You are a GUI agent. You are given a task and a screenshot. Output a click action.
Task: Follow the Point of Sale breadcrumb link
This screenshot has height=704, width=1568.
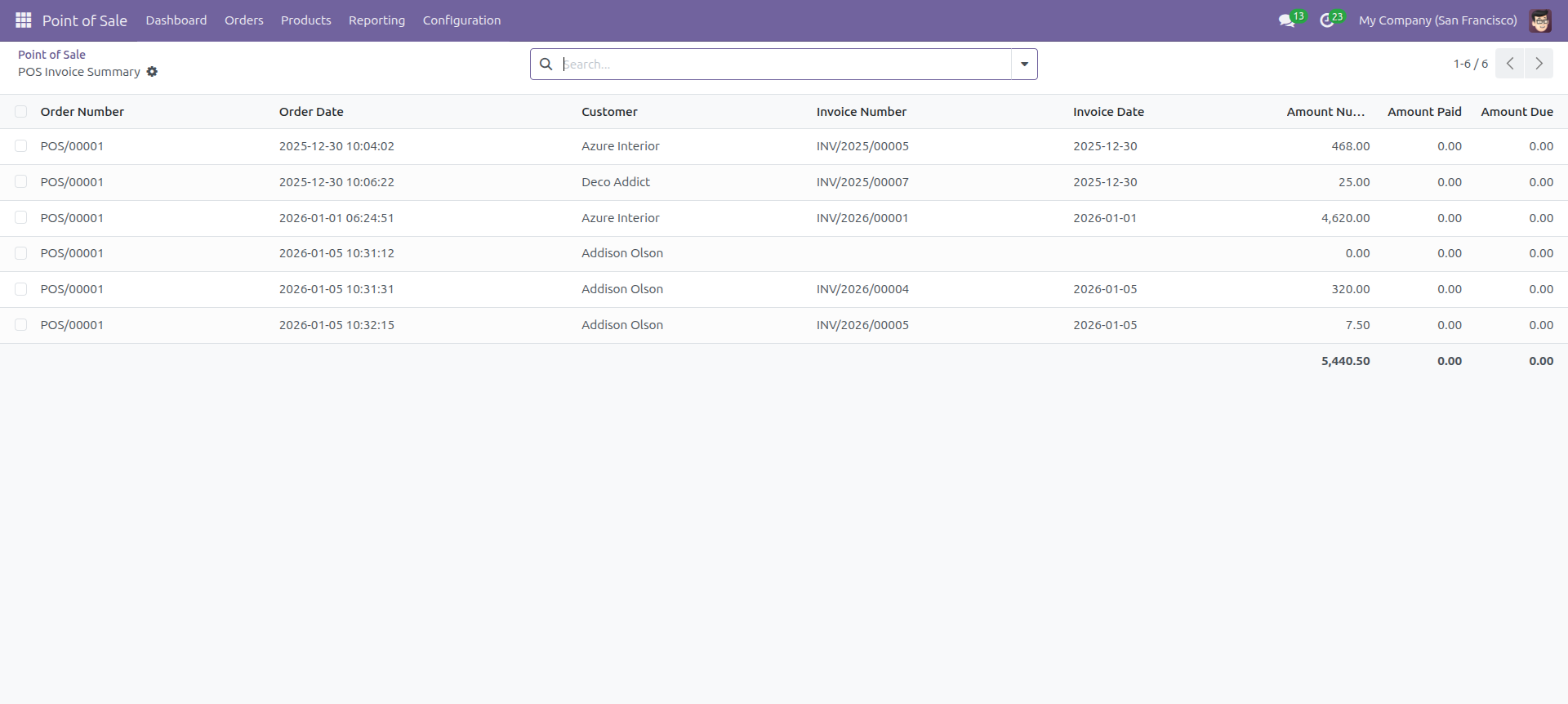click(51, 55)
